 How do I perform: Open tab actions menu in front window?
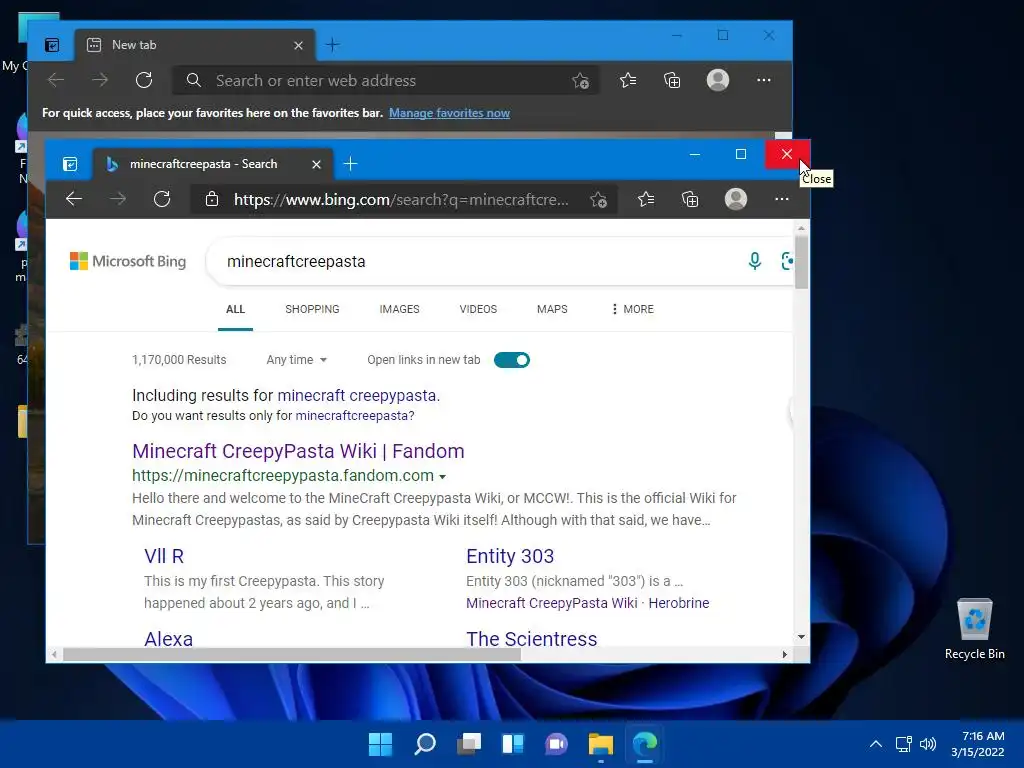pos(70,164)
